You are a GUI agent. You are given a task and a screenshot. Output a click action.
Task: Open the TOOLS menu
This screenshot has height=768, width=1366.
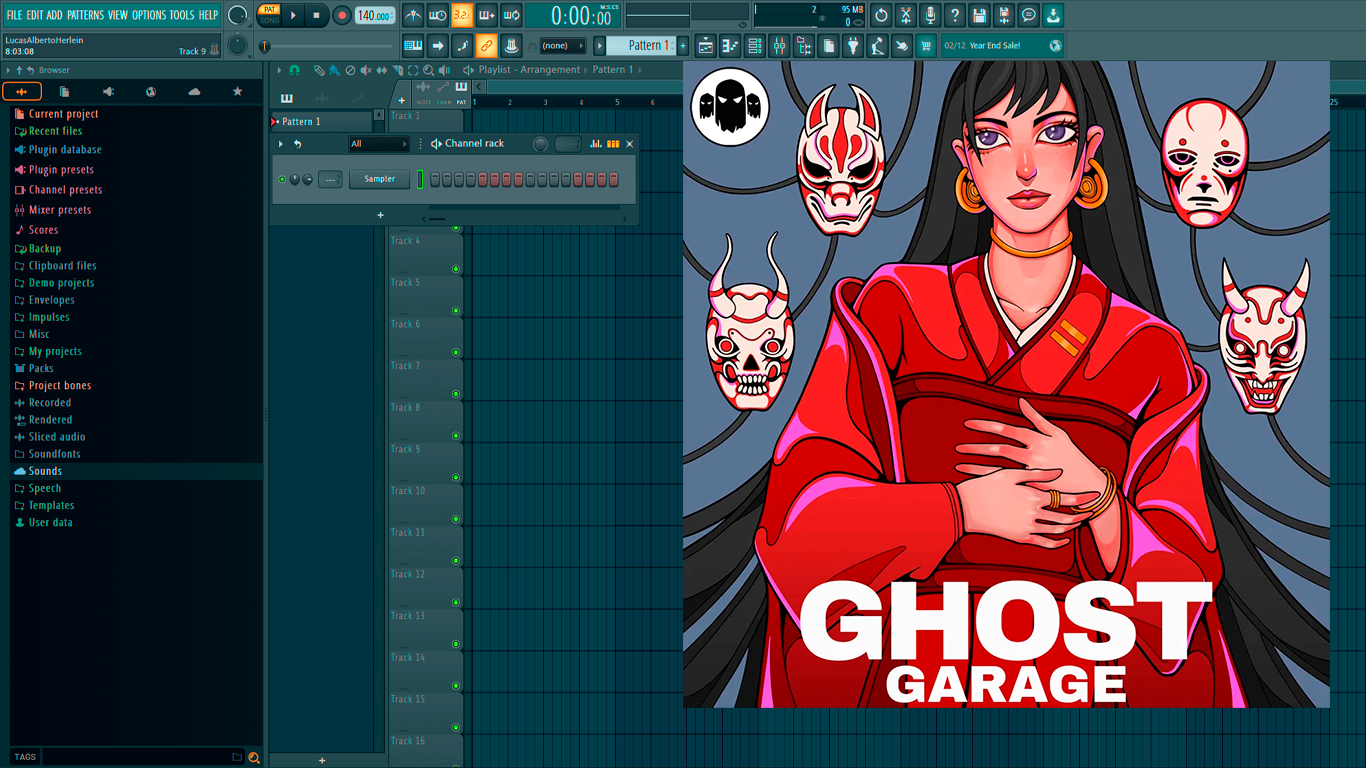(182, 15)
